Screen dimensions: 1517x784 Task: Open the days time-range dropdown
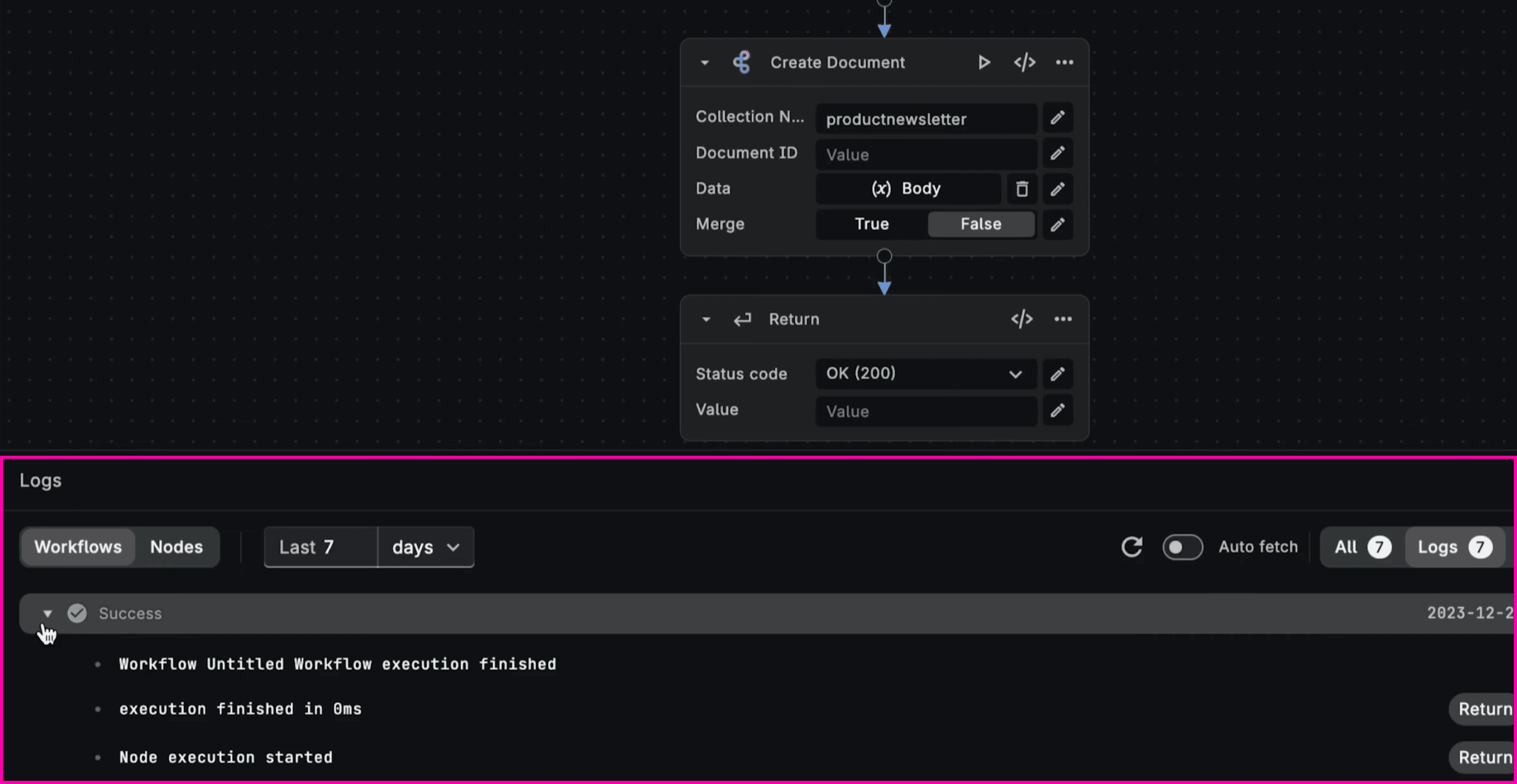[x=425, y=547]
